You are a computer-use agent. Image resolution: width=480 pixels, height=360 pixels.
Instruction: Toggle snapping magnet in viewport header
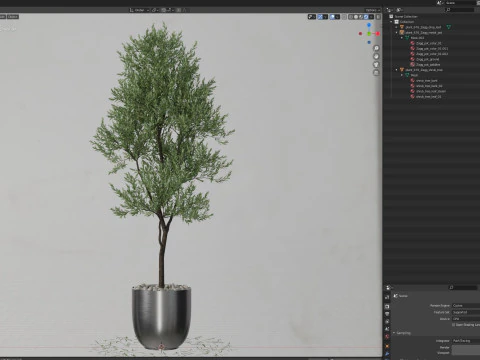[164, 10]
